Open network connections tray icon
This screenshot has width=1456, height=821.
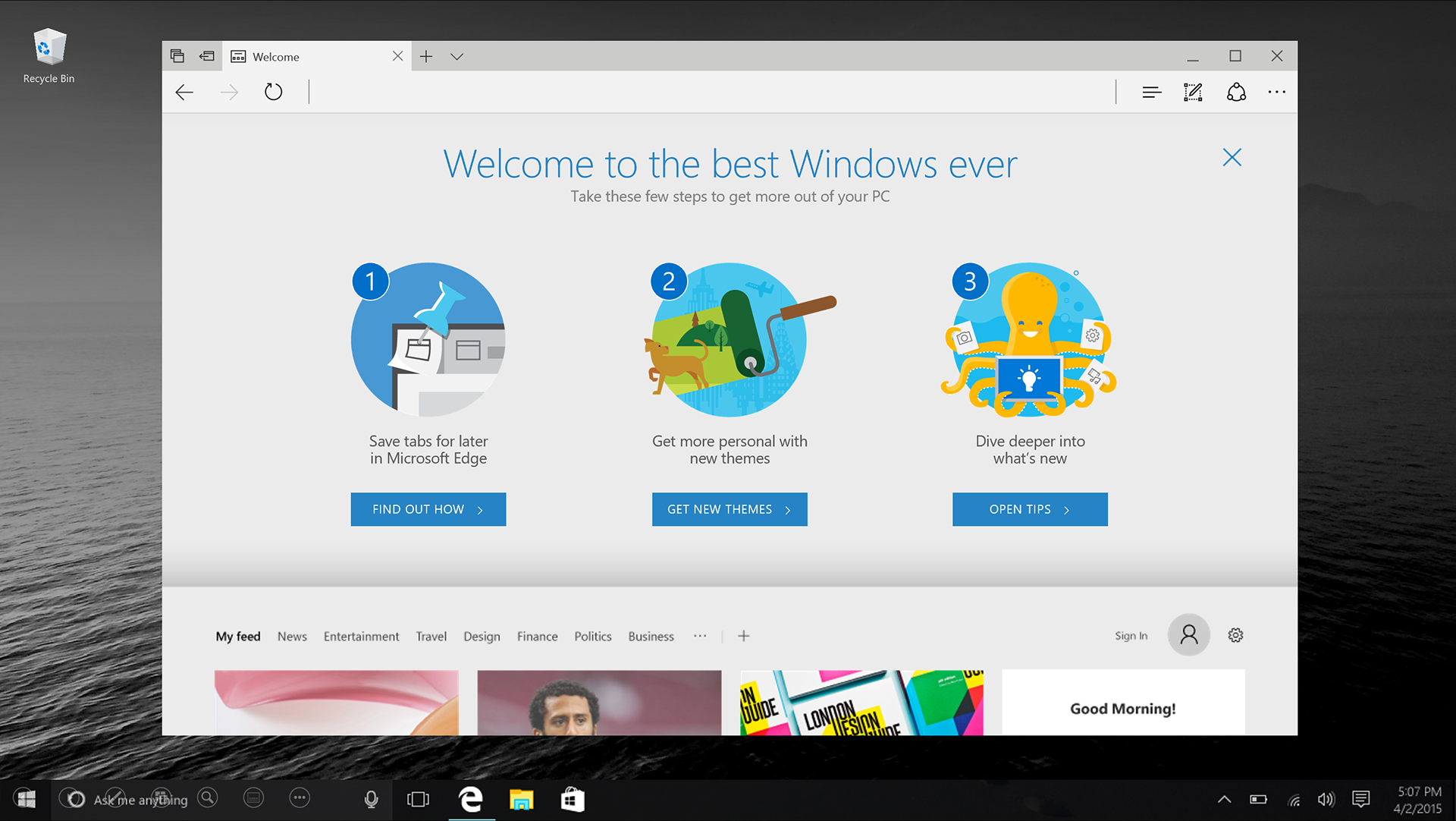point(1294,800)
